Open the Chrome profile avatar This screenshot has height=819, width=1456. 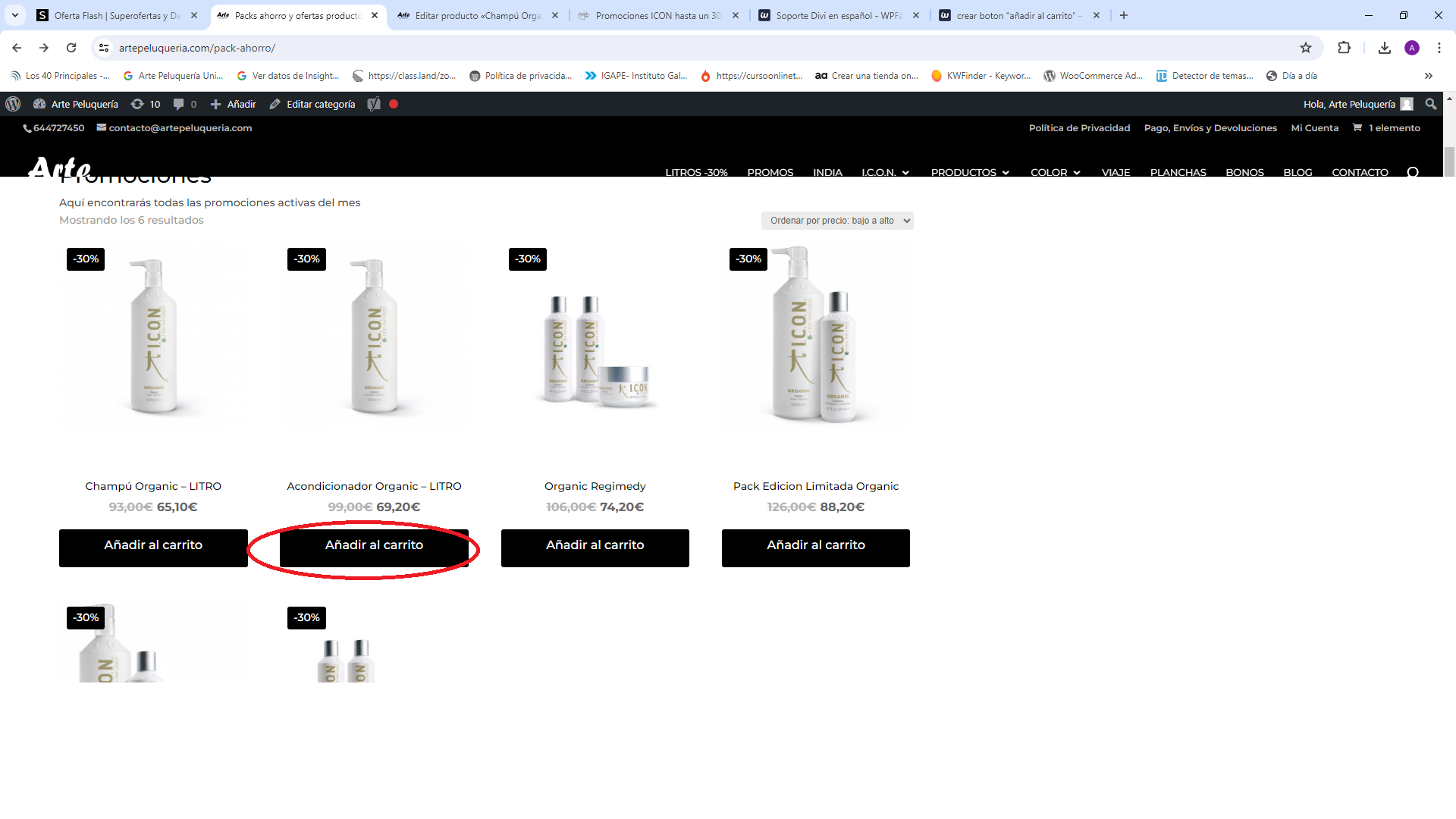[x=1412, y=48]
